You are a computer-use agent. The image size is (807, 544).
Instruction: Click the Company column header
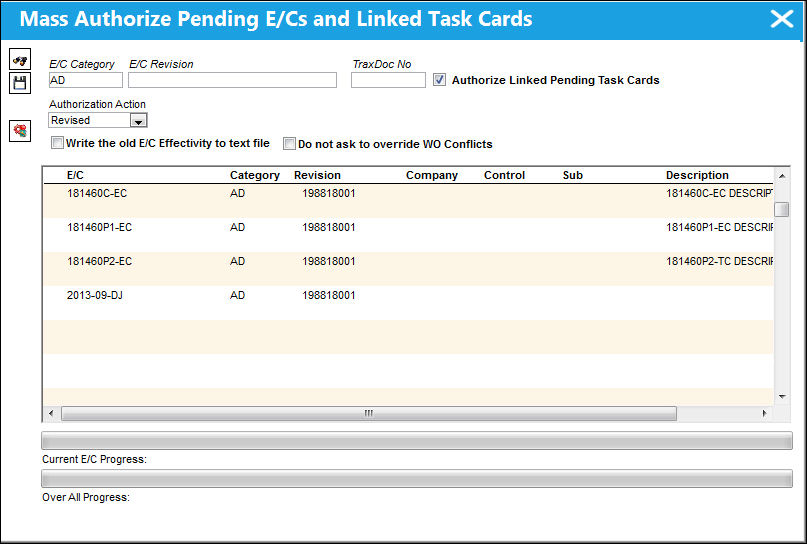click(431, 176)
